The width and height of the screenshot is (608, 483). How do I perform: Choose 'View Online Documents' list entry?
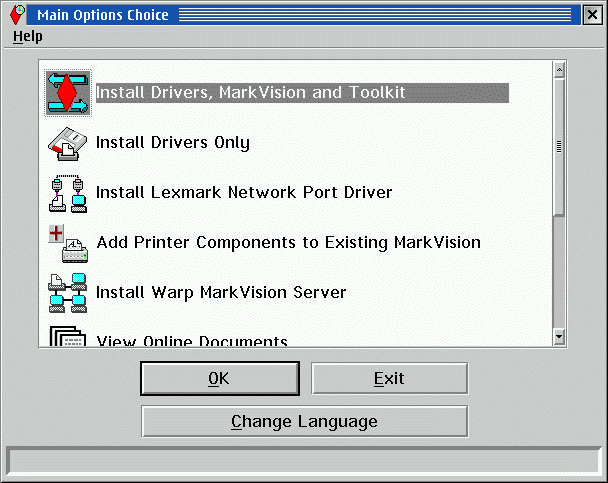[192, 340]
